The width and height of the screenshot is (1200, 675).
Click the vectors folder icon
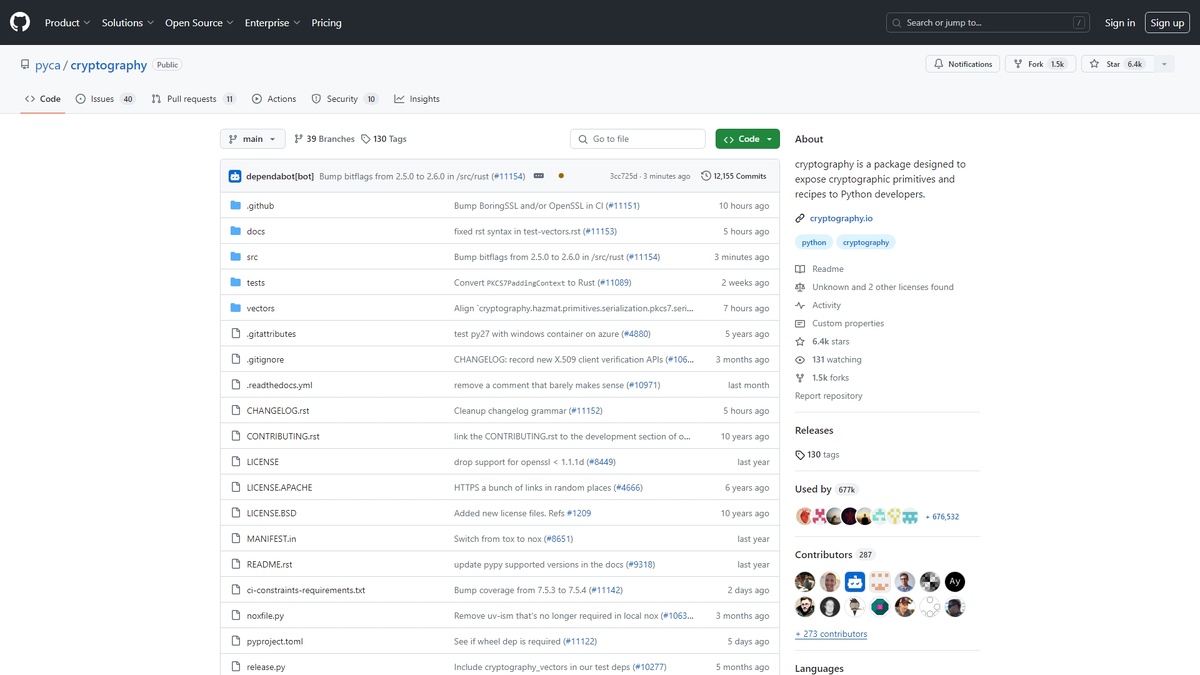(x=236, y=308)
